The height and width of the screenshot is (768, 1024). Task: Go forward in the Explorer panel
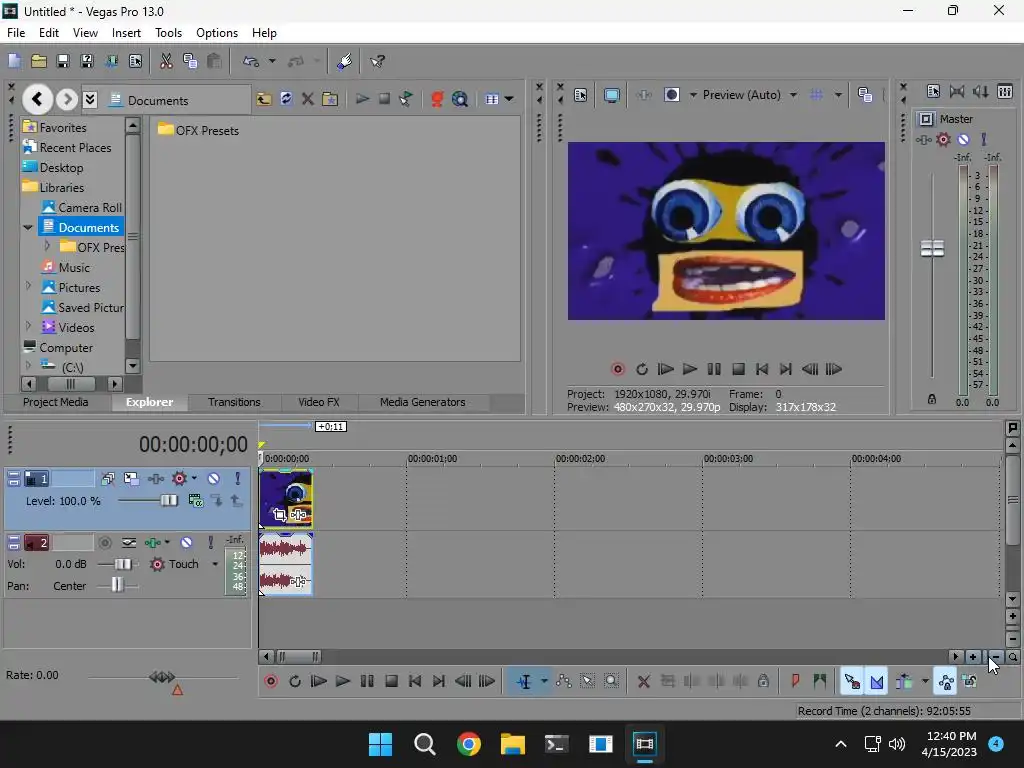pos(67,99)
